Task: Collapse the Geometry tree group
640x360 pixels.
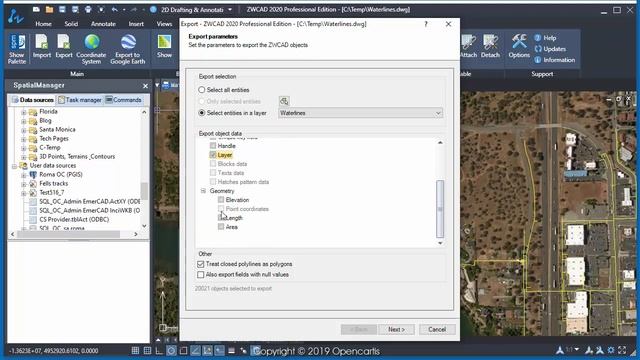Action: (x=203, y=191)
